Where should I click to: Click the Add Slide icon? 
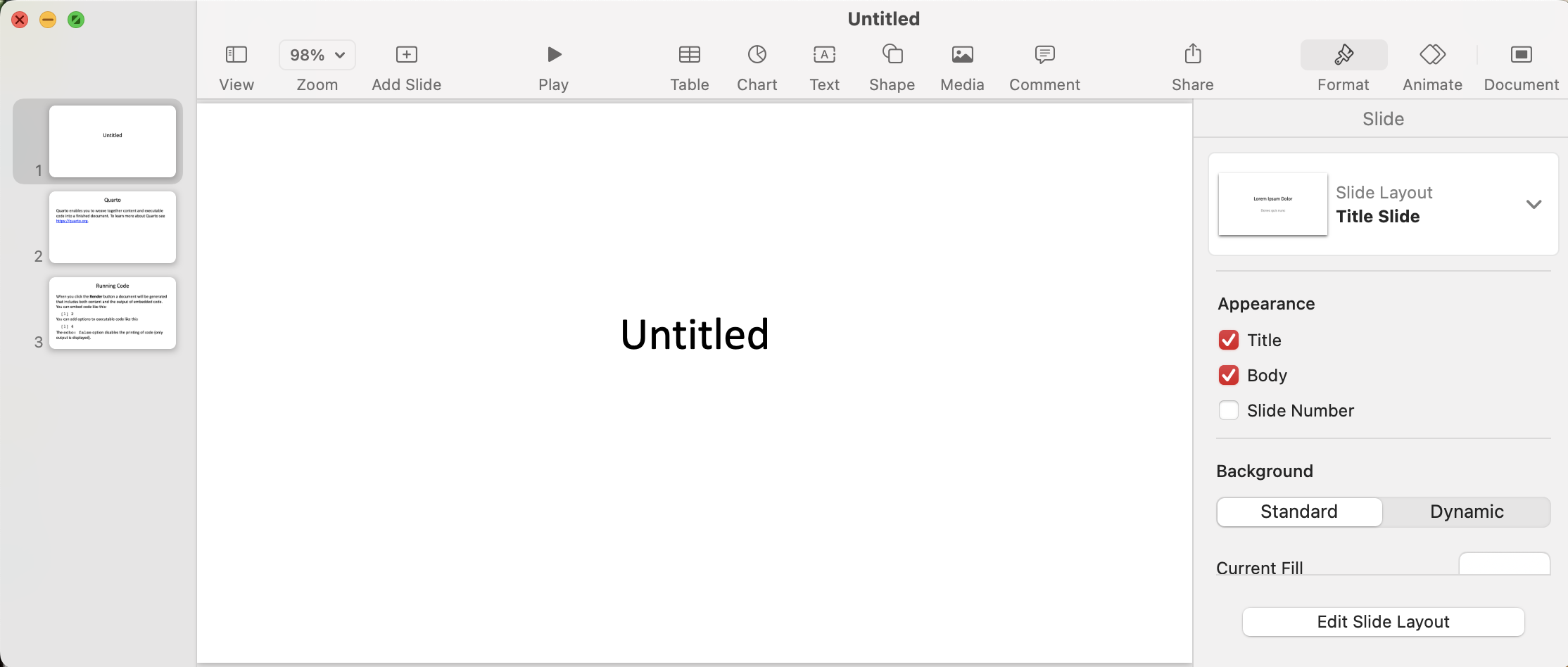pyautogui.click(x=406, y=55)
